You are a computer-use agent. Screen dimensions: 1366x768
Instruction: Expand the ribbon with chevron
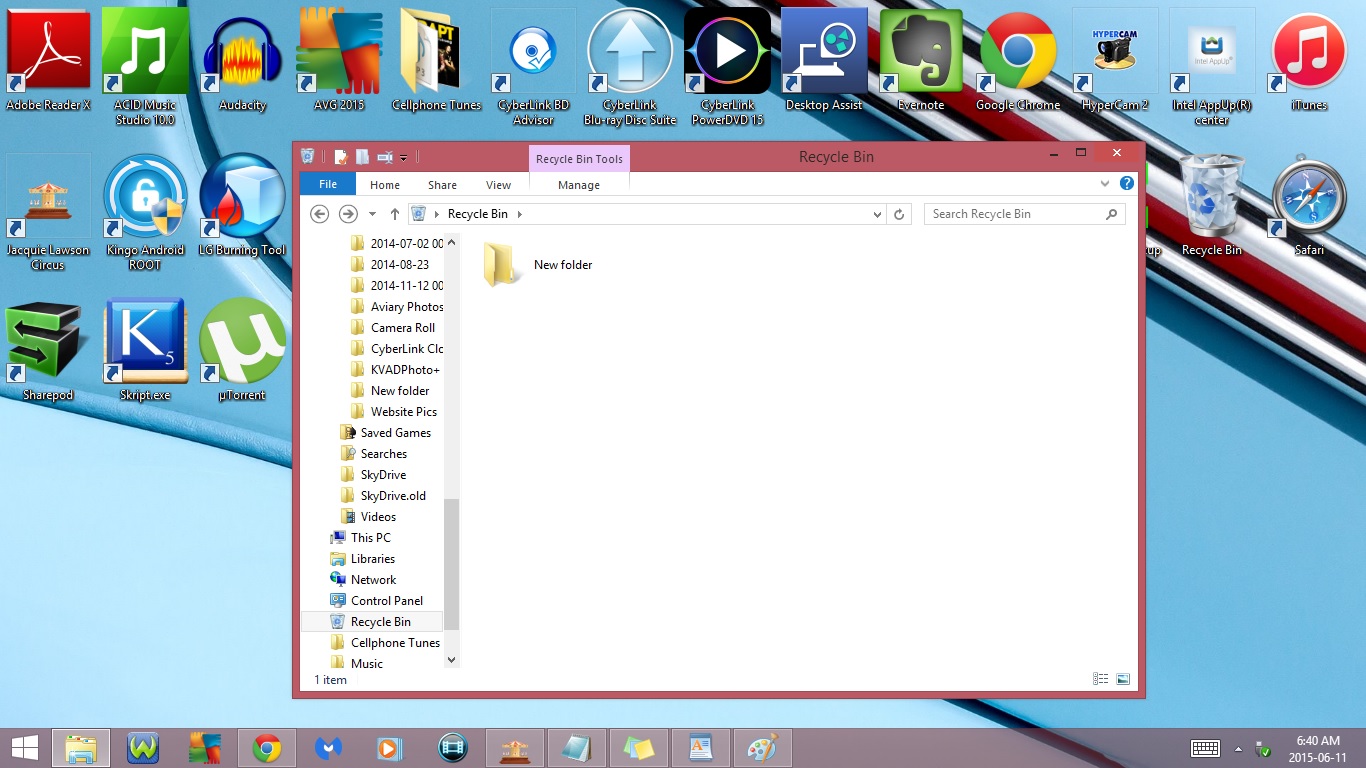point(1105,184)
